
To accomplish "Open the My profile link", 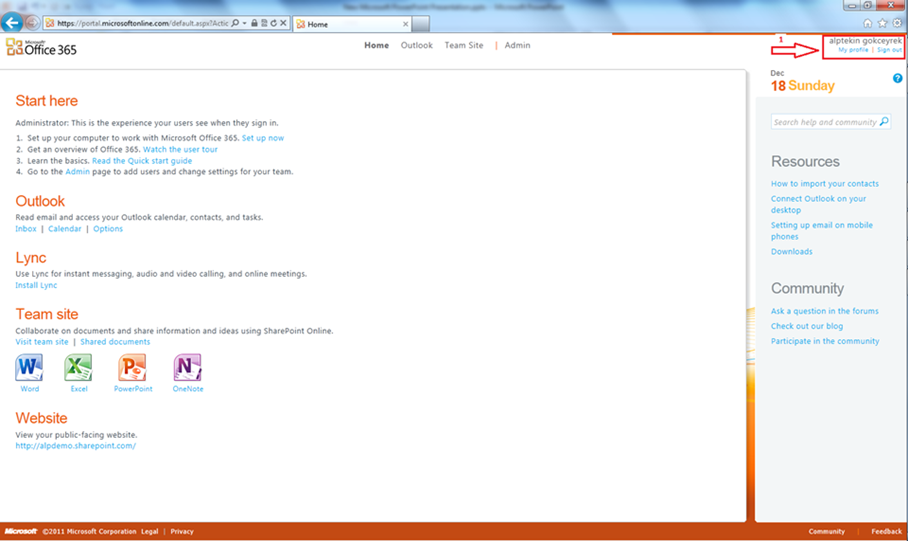I will pyautogui.click(x=853, y=50).
